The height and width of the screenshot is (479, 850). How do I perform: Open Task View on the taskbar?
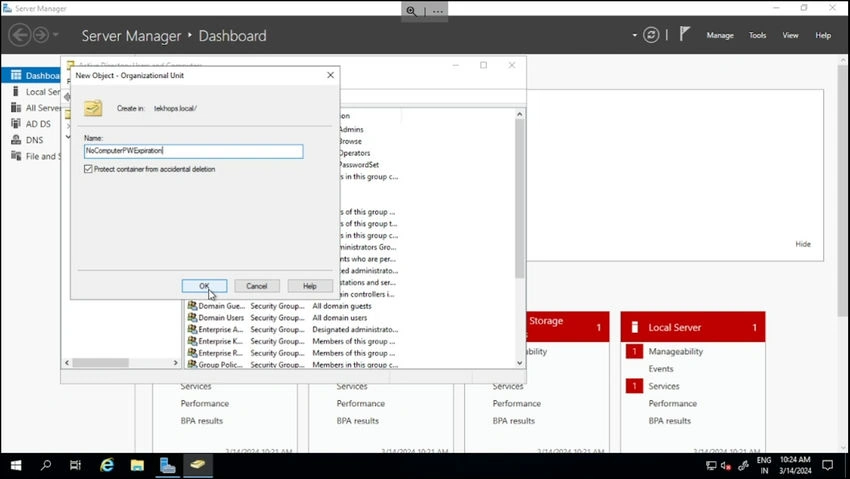(75, 465)
